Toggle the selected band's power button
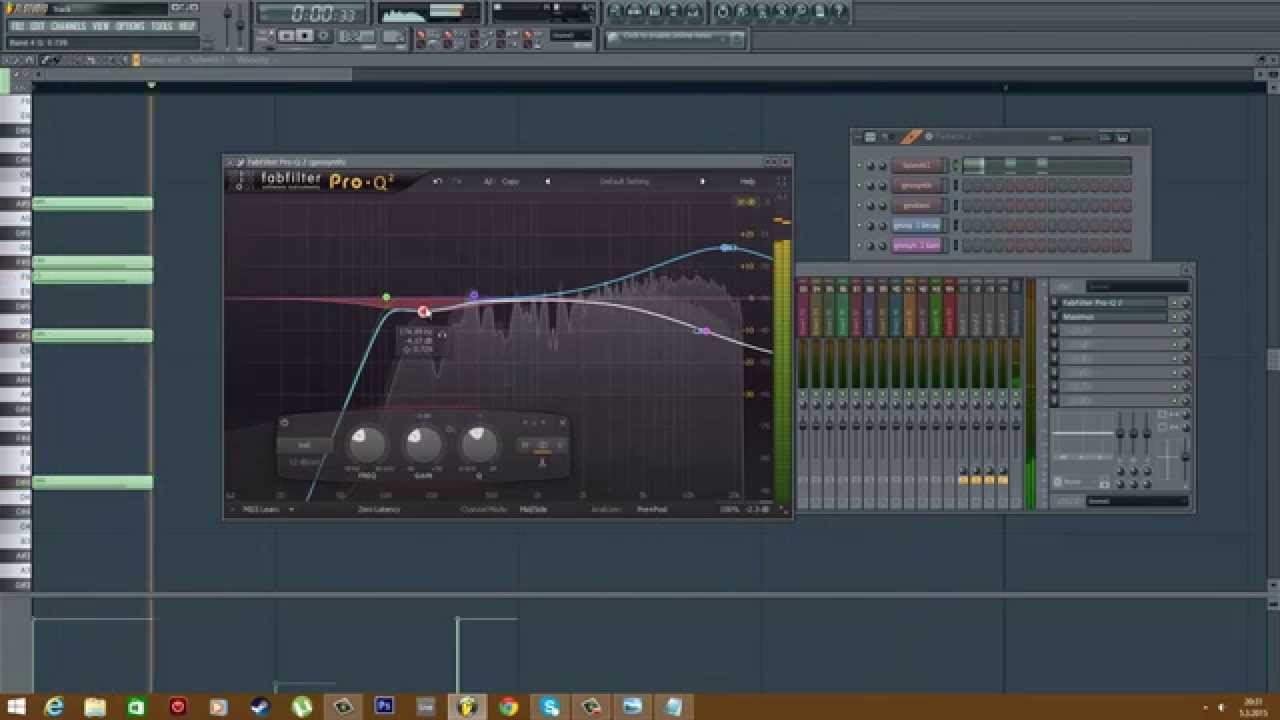Screen dimensions: 1280x720 coord(284,421)
